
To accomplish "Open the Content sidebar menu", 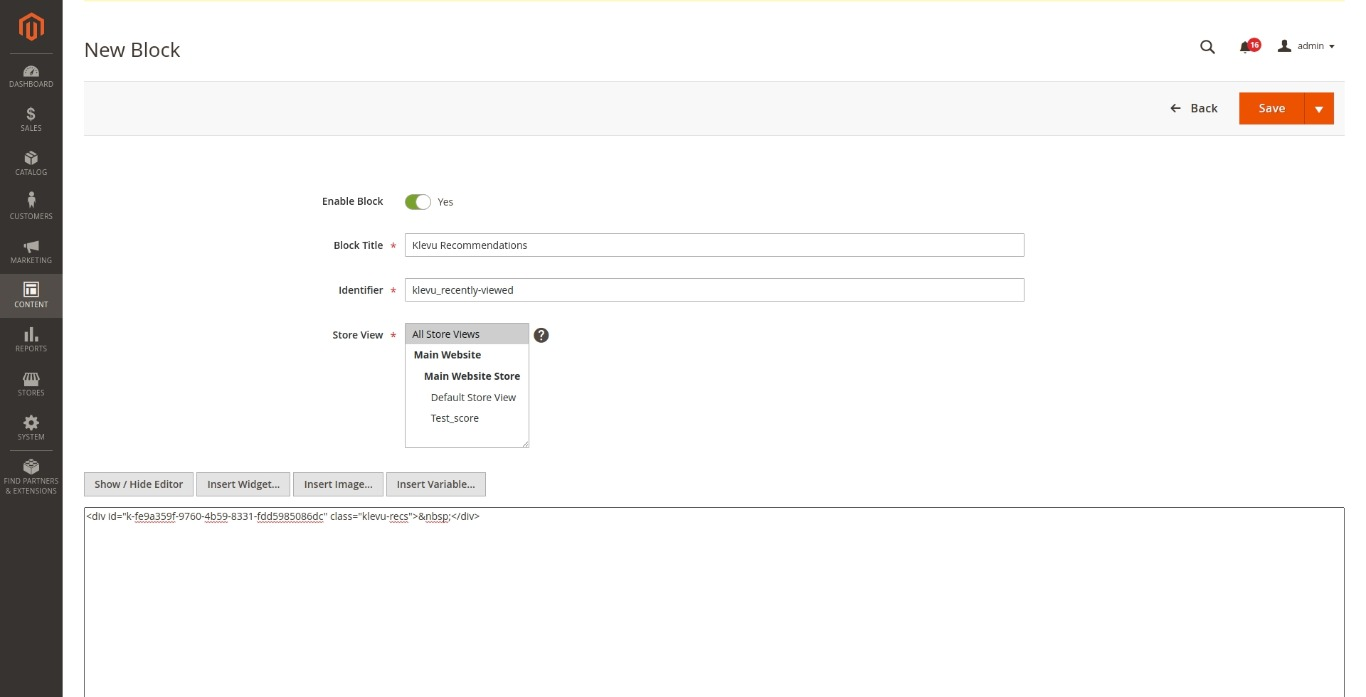I will (x=31, y=296).
